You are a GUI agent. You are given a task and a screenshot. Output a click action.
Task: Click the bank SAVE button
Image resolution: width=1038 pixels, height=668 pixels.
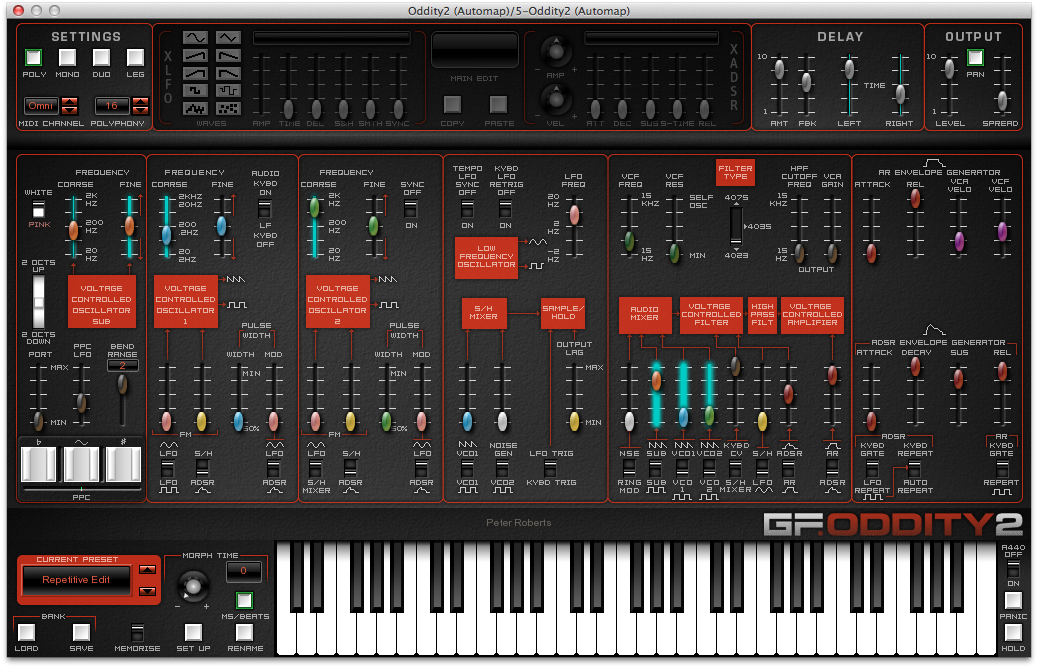point(81,633)
